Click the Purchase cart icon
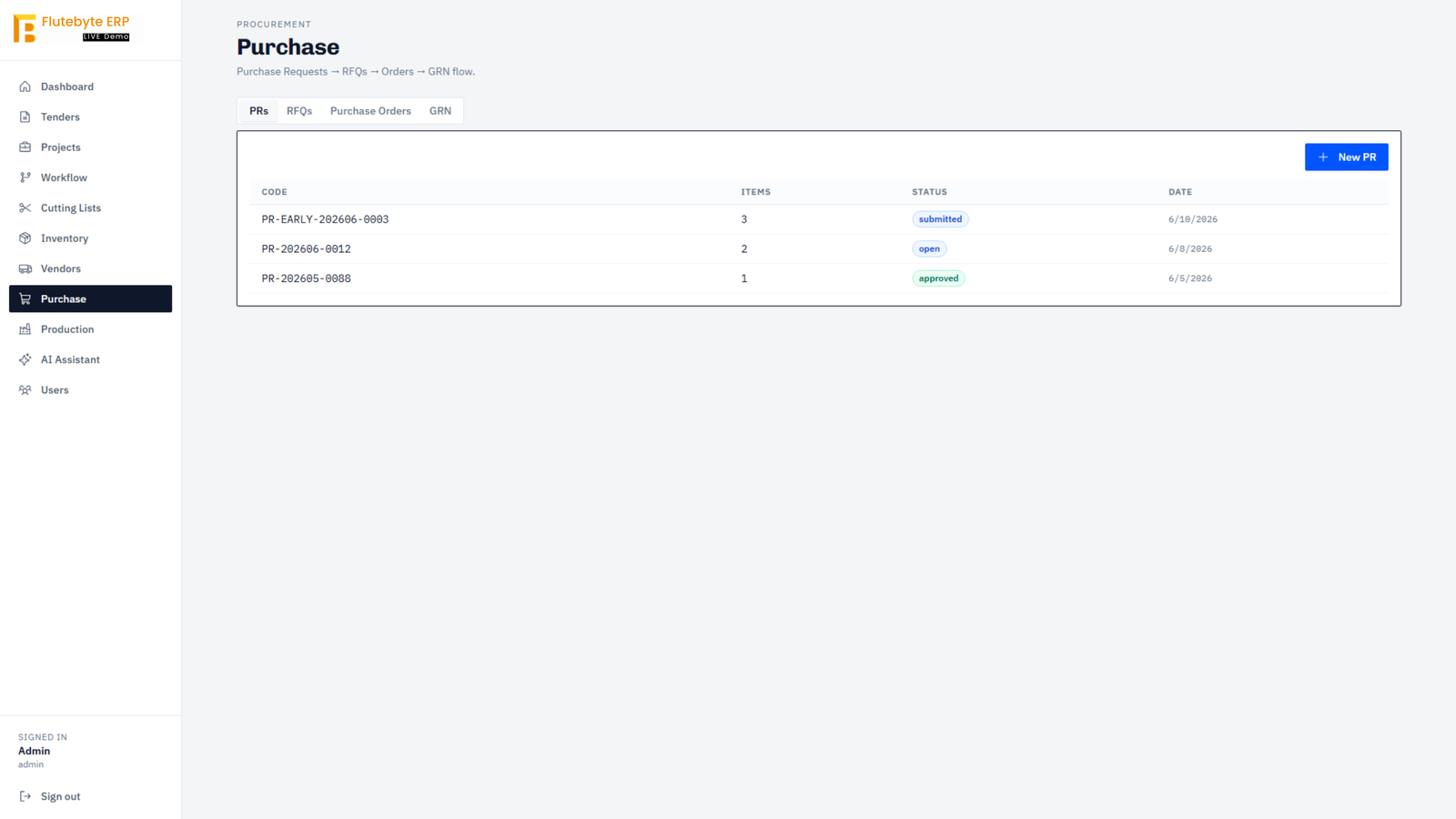The image size is (1456, 819). pos(25,298)
